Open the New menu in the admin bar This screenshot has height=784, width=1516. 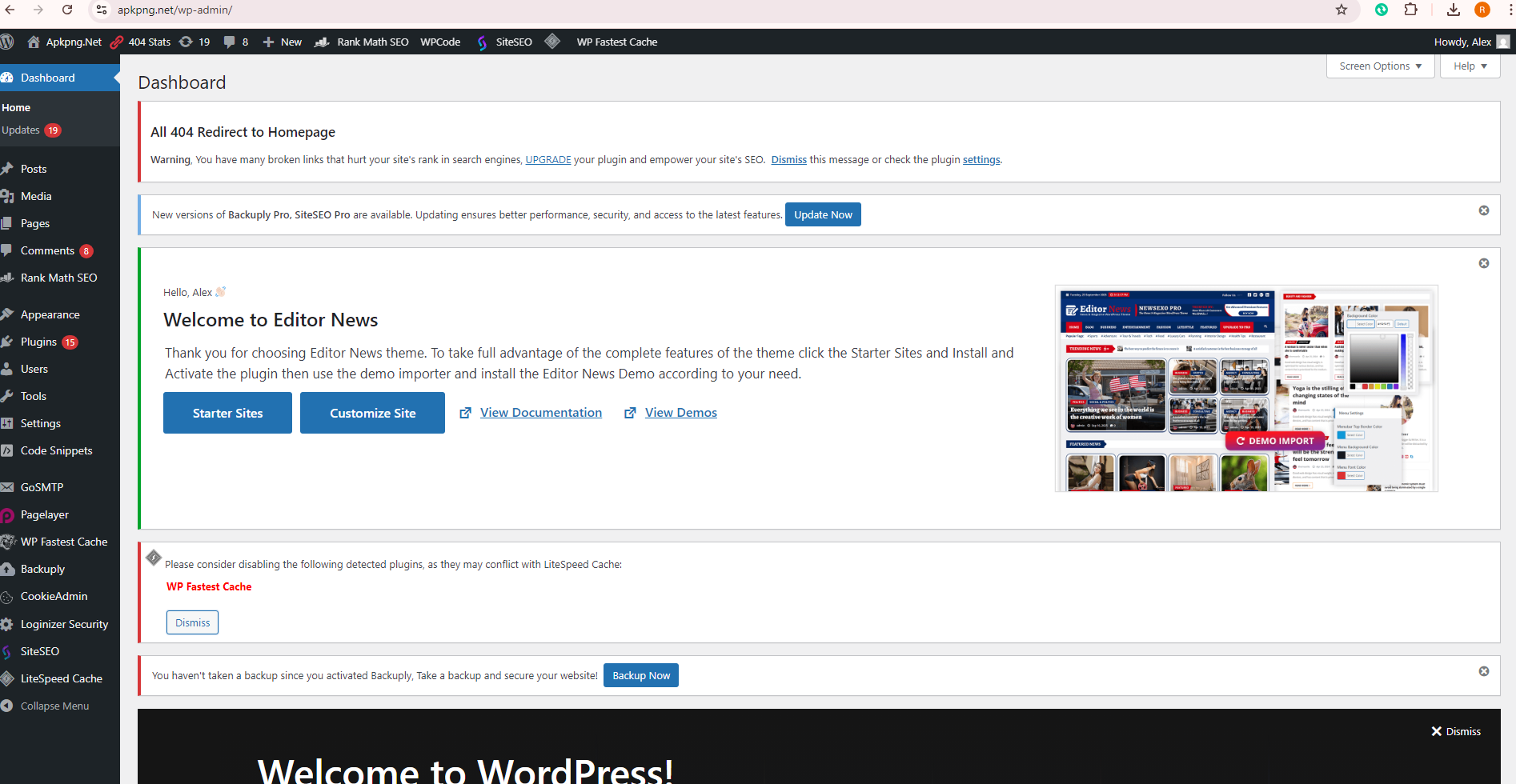tap(282, 42)
